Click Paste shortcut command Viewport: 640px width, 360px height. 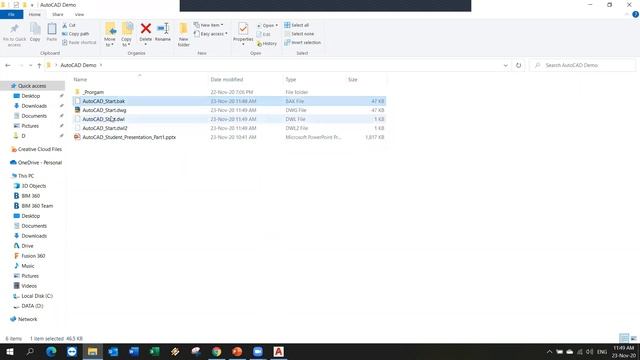tap(79, 42)
